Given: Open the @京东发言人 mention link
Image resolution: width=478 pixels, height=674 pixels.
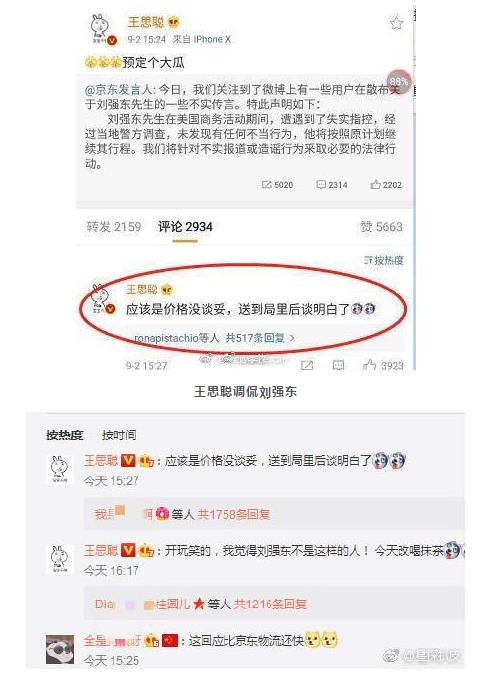Looking at the screenshot, I should pos(119,90).
